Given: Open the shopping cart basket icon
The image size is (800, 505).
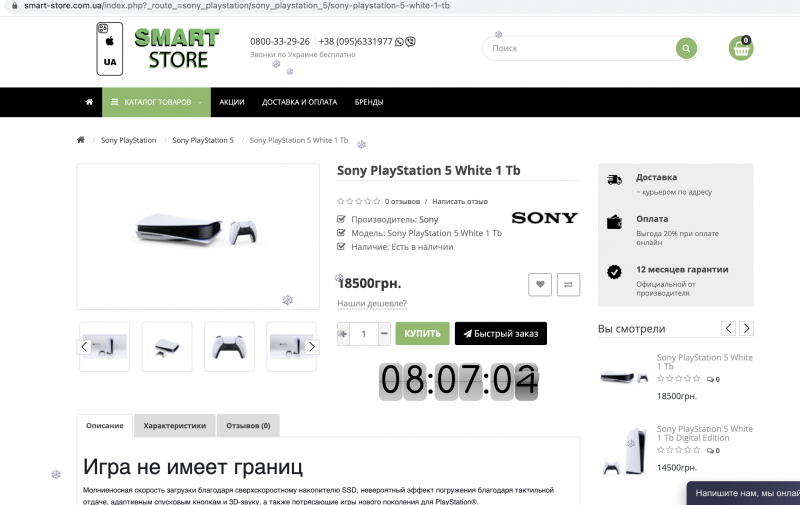Looking at the screenshot, I should pos(741,48).
